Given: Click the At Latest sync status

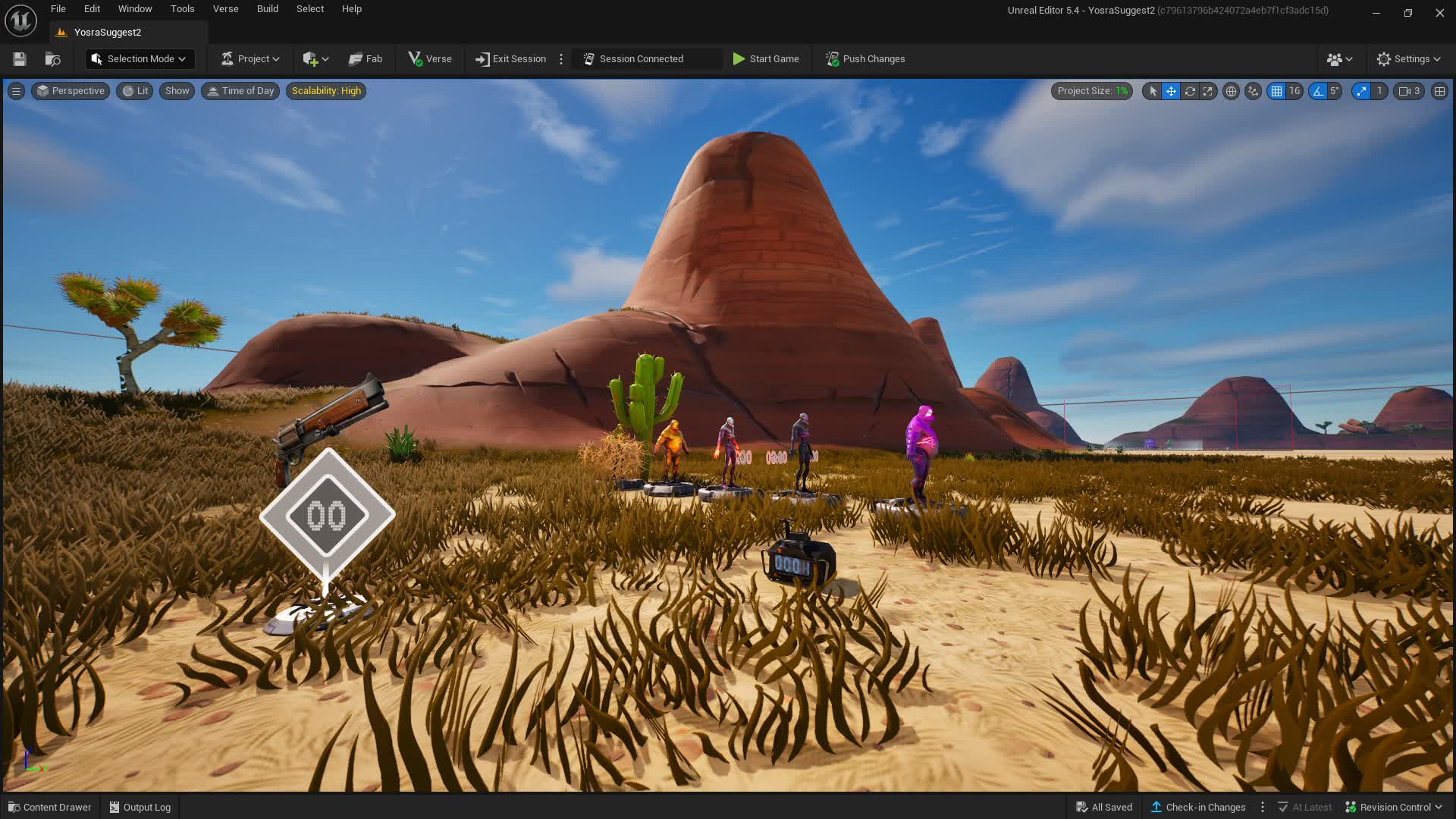Looking at the screenshot, I should [1304, 807].
